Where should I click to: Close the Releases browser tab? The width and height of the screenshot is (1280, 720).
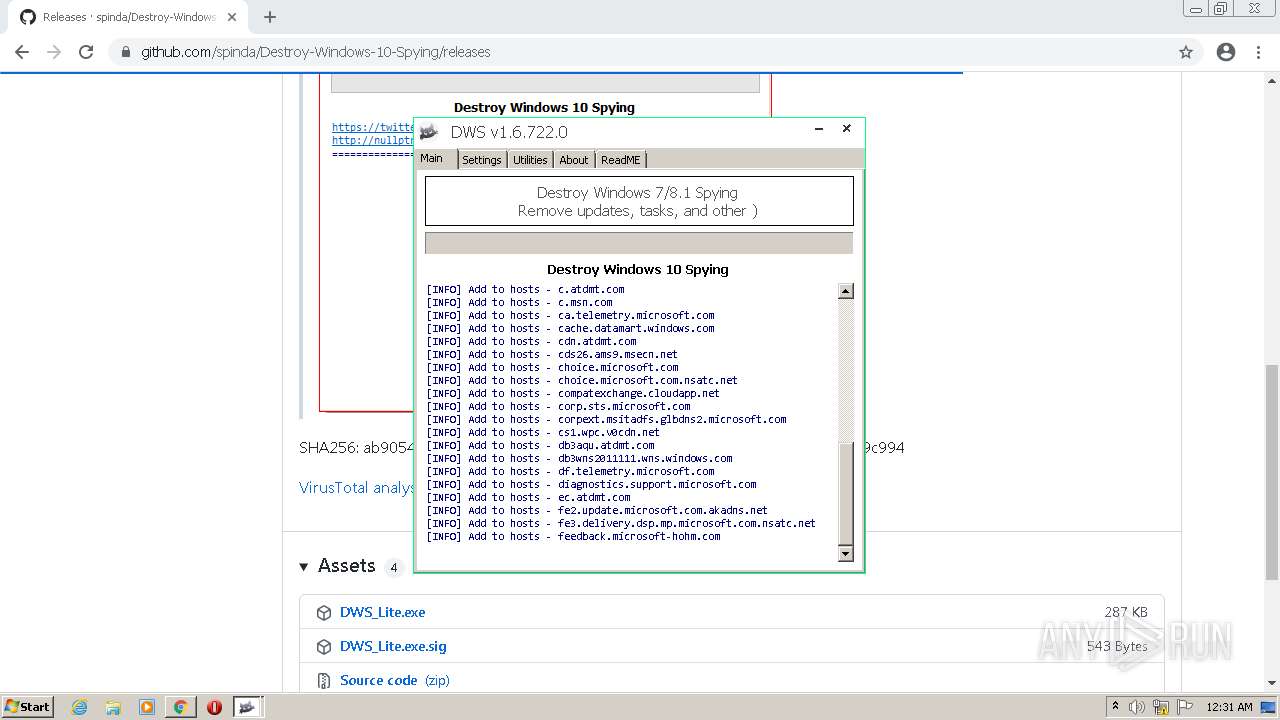coord(232,17)
